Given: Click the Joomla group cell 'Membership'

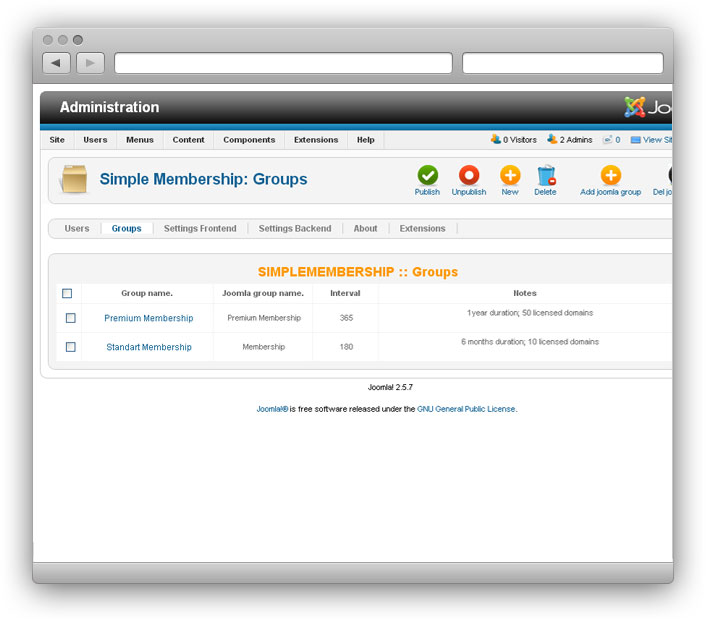Looking at the screenshot, I should pyautogui.click(x=264, y=347).
